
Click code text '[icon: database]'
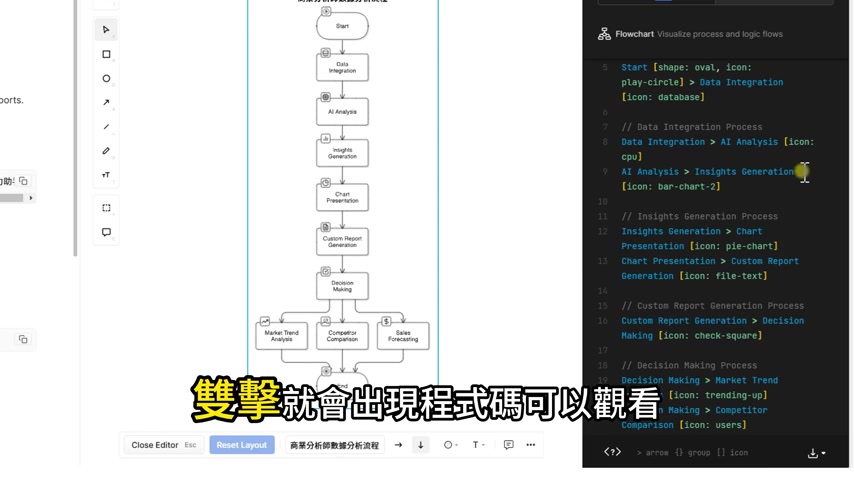663,97
